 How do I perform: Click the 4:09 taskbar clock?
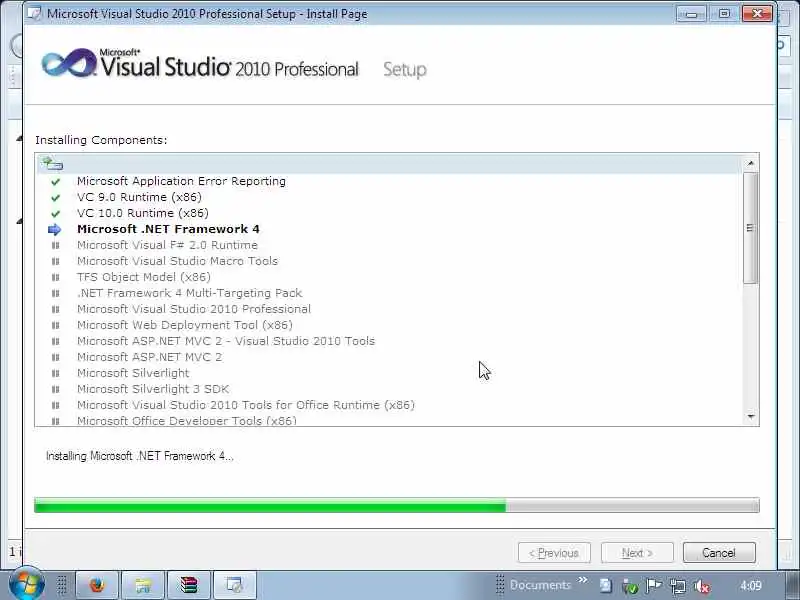pos(751,585)
